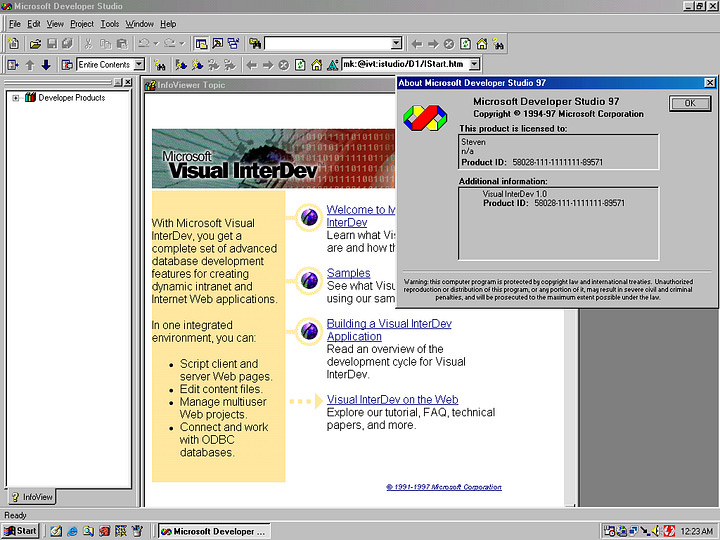The image size is (720, 540).
Task: Close the workspace pane with its X
Action: [x=128, y=82]
